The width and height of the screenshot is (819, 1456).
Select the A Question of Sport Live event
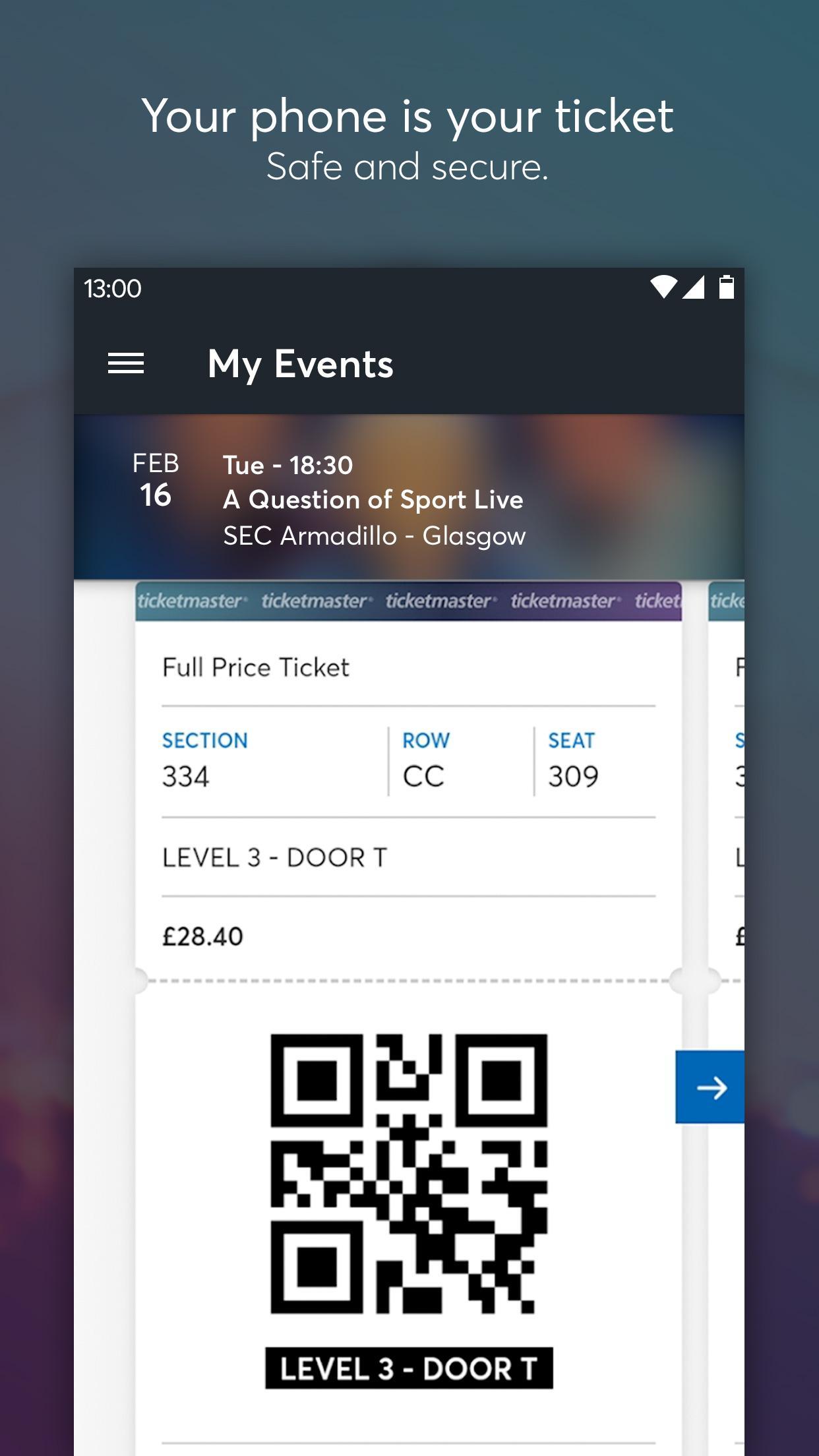point(373,499)
